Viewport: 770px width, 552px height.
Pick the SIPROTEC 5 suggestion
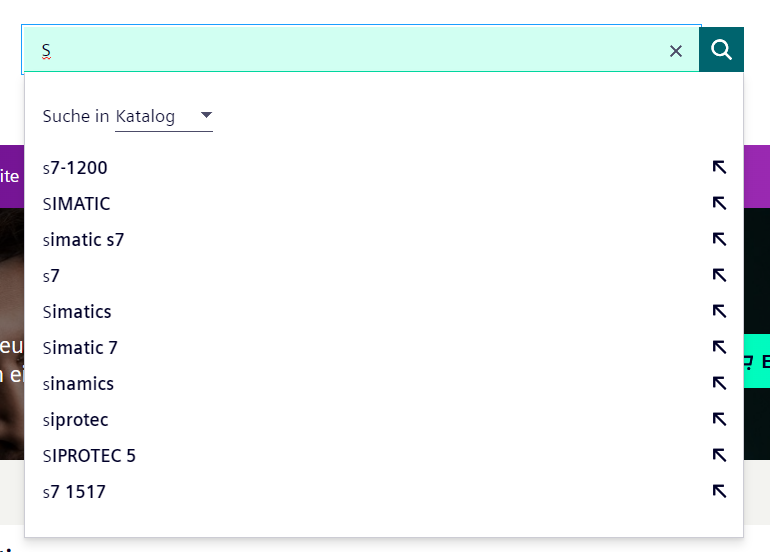(90, 456)
